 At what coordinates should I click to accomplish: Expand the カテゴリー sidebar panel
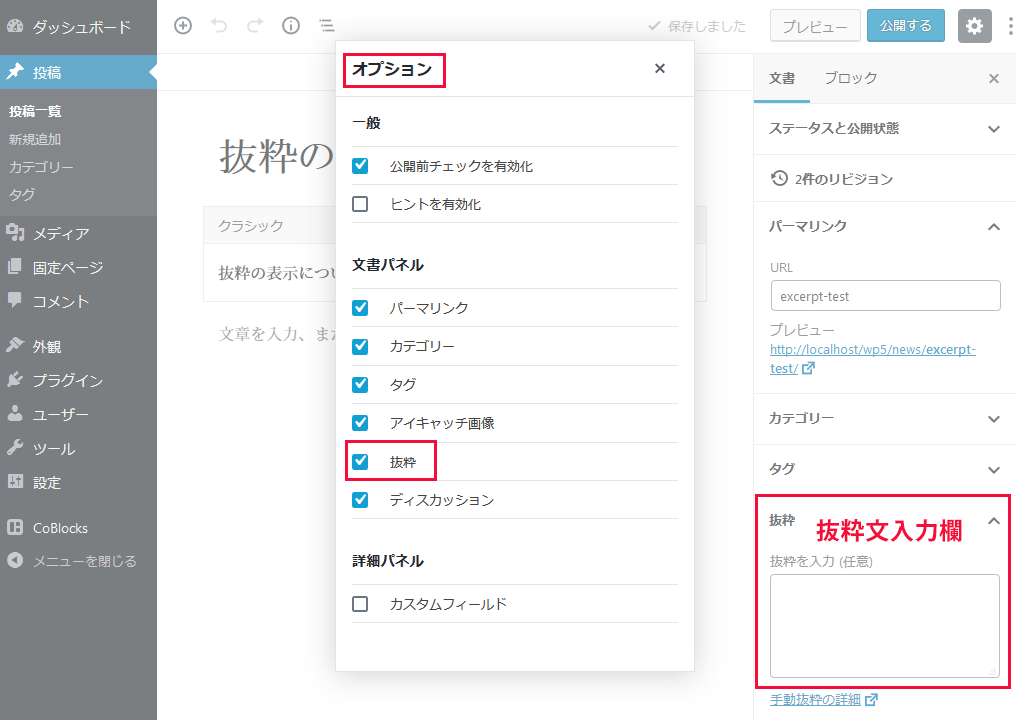pyautogui.click(x=884, y=419)
